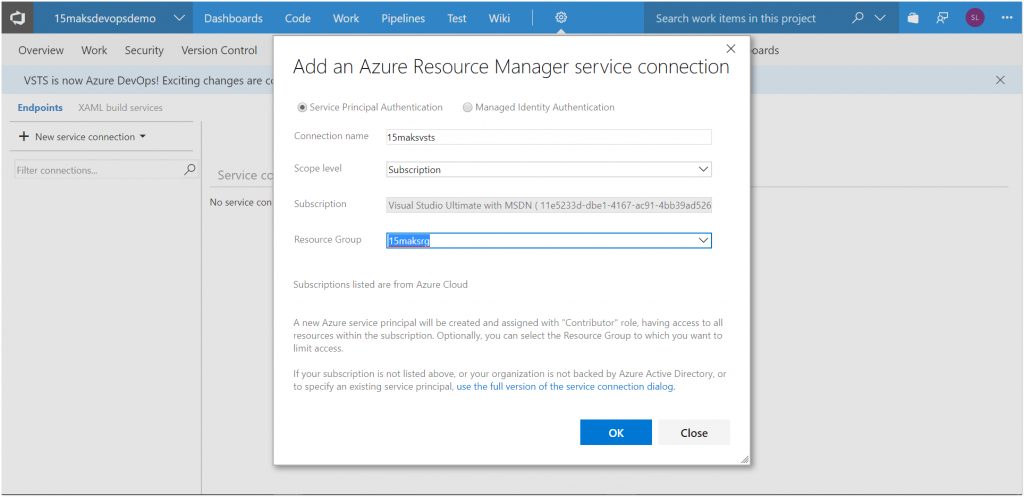Select Service Principal Authentication radio

click(x=302, y=107)
